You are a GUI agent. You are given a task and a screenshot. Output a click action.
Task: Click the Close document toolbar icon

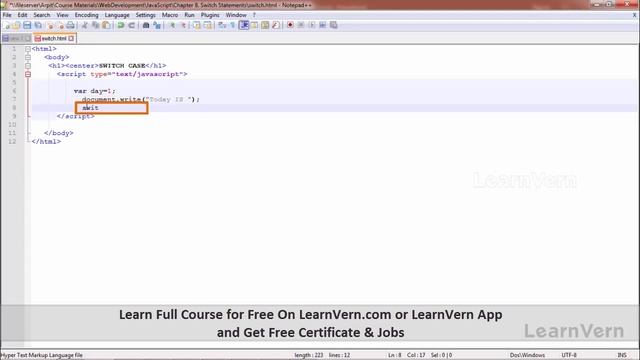(x=50, y=25)
